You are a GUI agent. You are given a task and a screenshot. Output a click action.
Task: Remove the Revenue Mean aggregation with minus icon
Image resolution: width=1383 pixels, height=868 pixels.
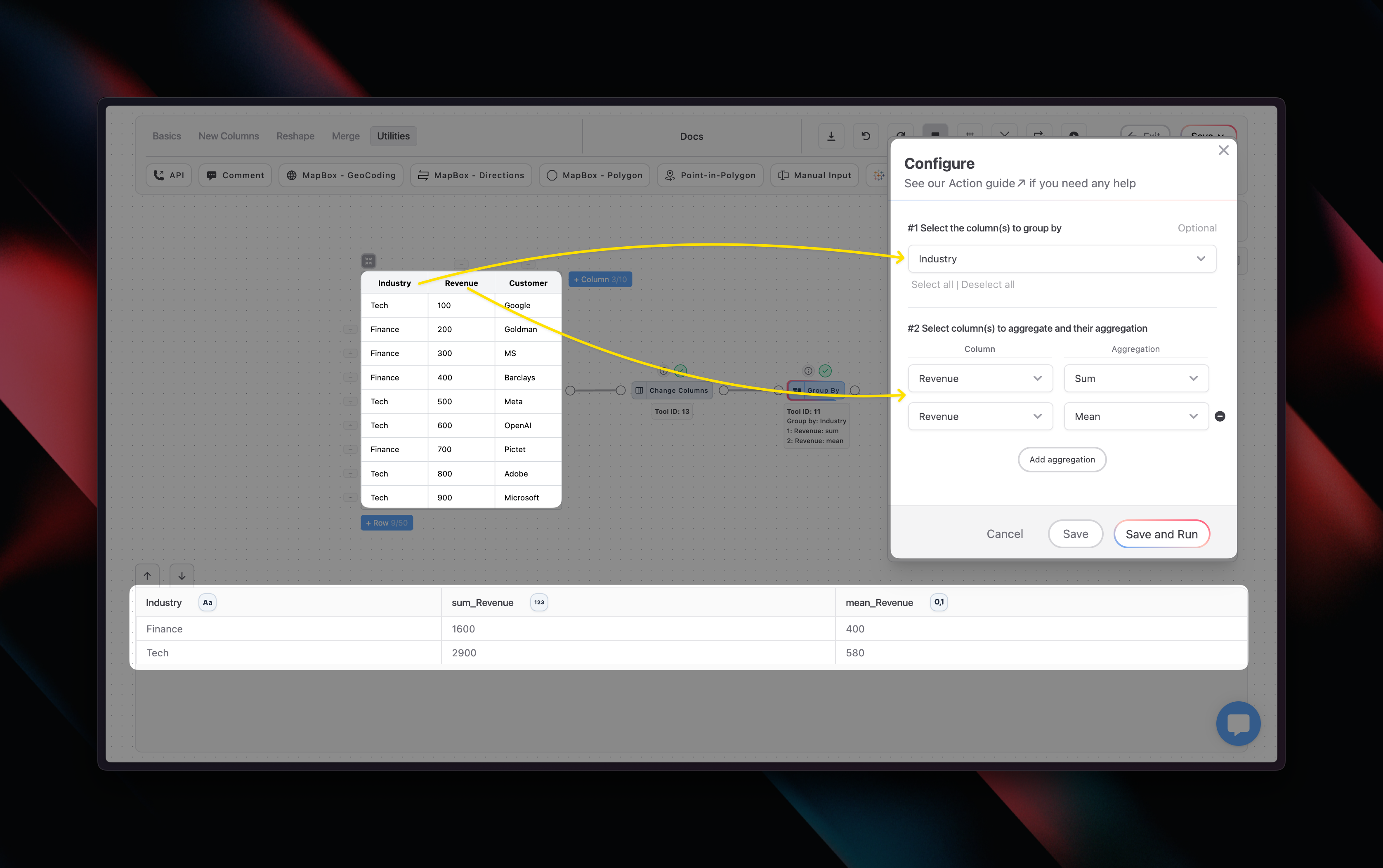click(1220, 416)
